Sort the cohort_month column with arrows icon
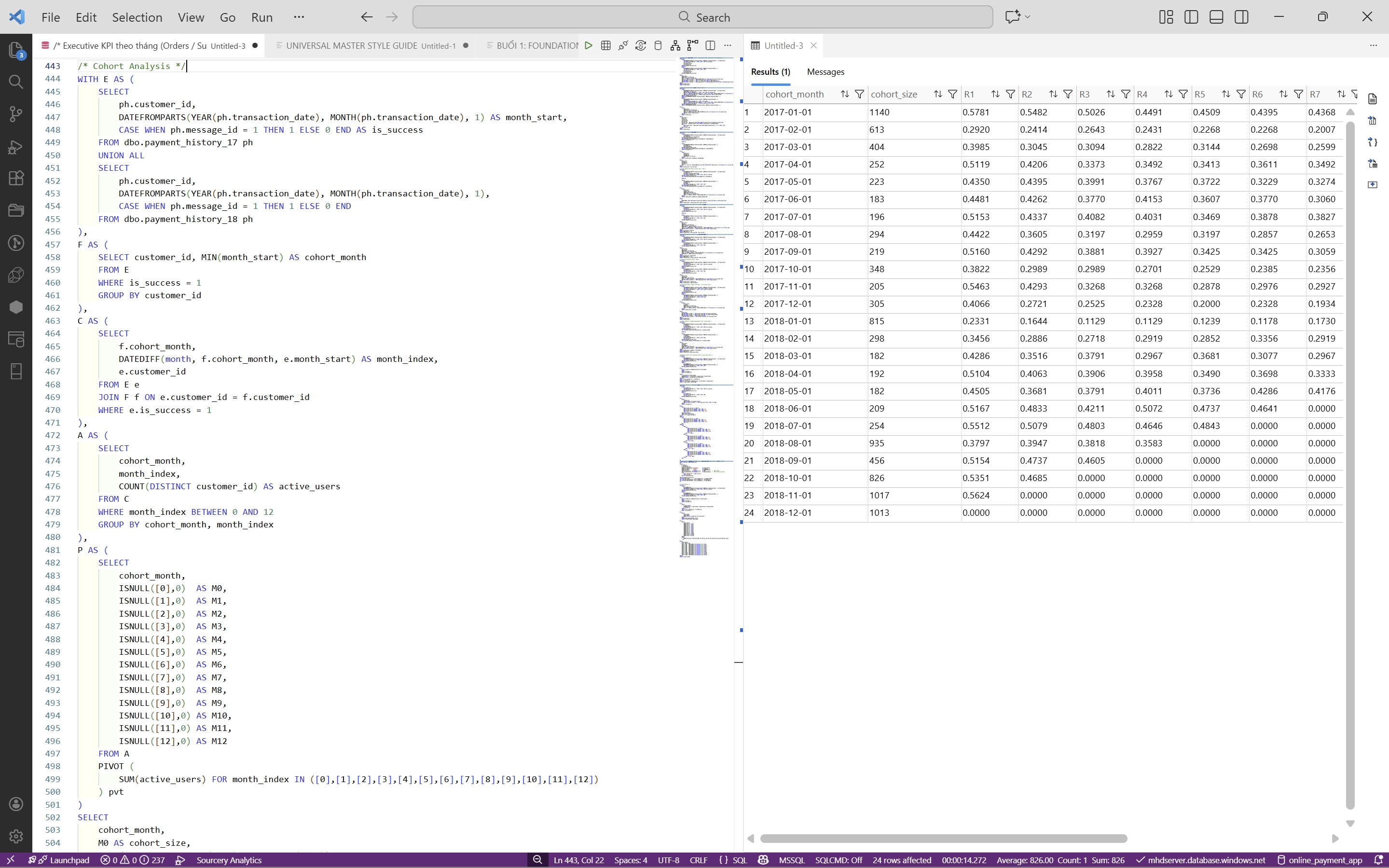Image resolution: width=1389 pixels, height=868 pixels. point(844,94)
